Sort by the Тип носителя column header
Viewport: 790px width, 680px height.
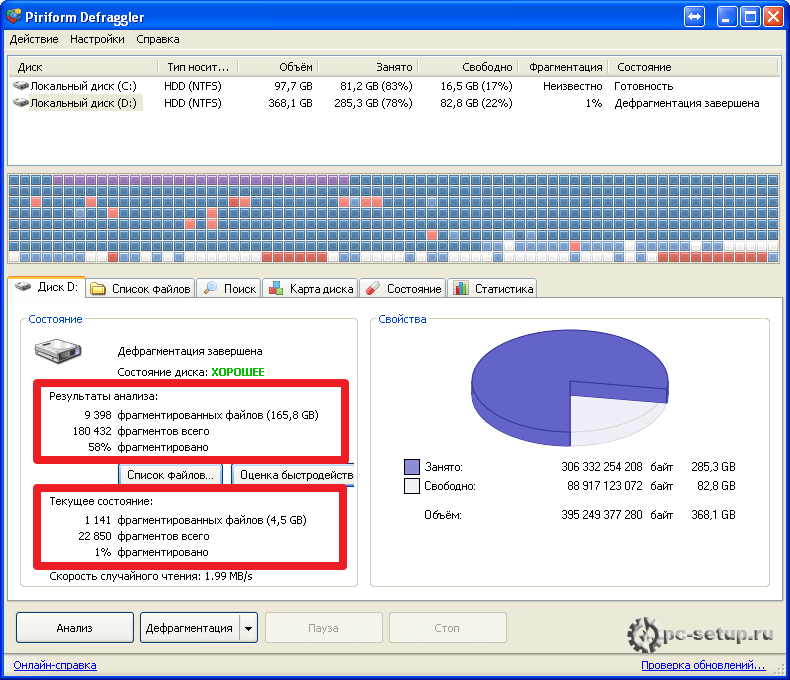coord(198,66)
